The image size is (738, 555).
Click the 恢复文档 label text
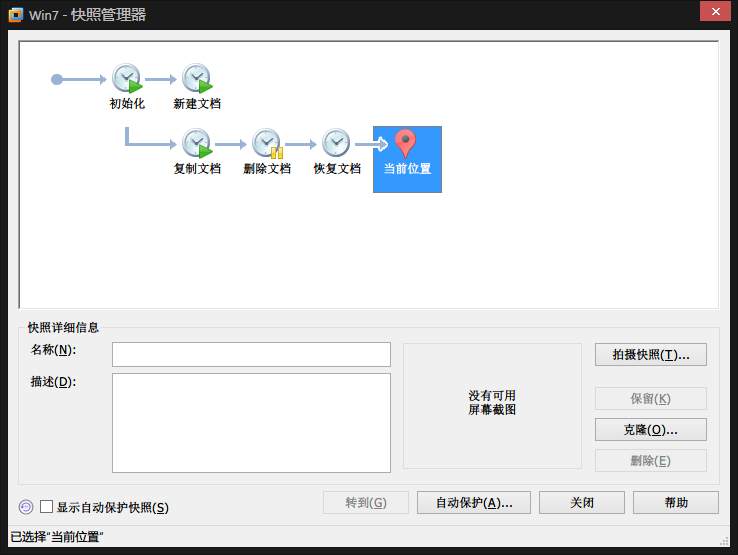tap(337, 169)
